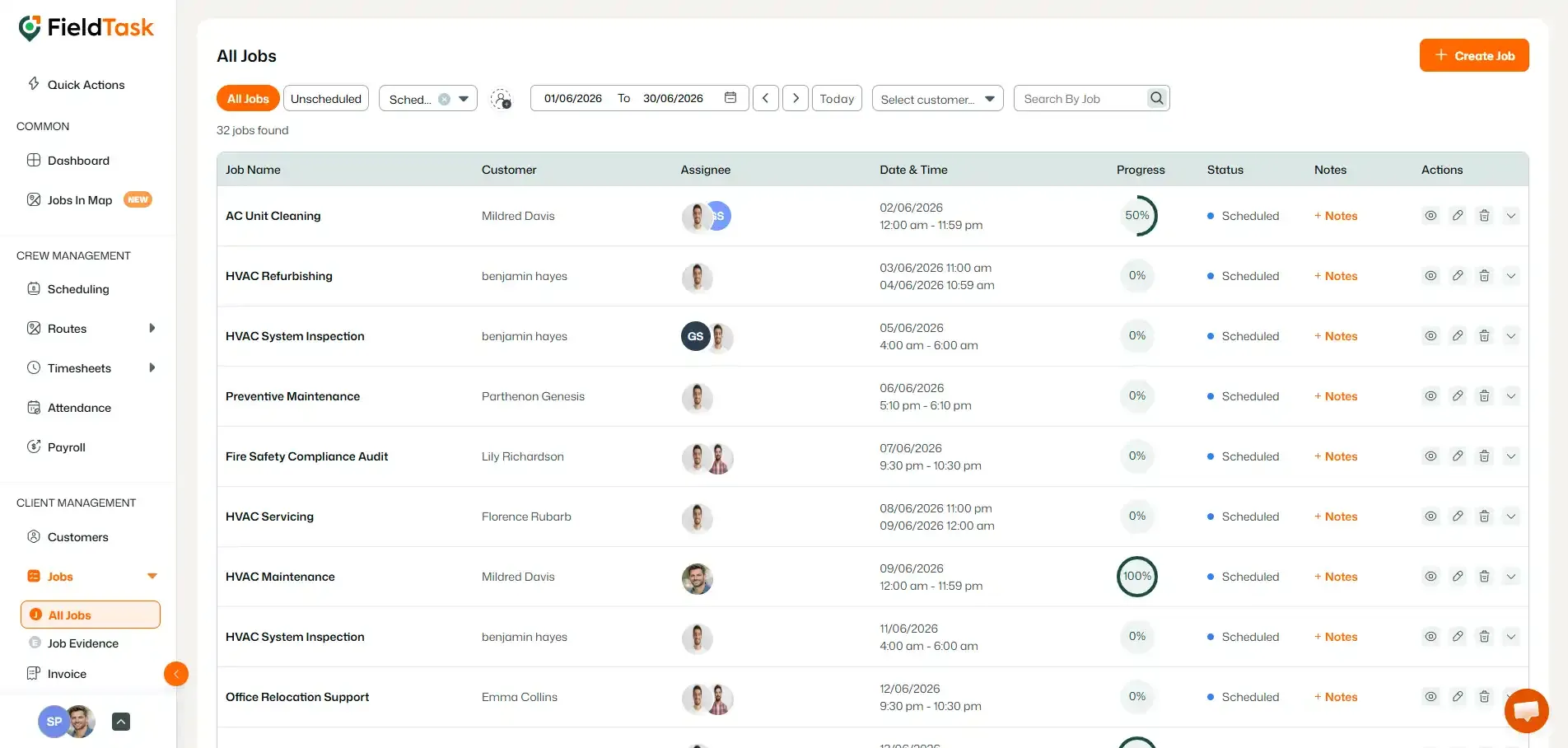Click dark up-arrow icon beside profile photo

point(121,722)
